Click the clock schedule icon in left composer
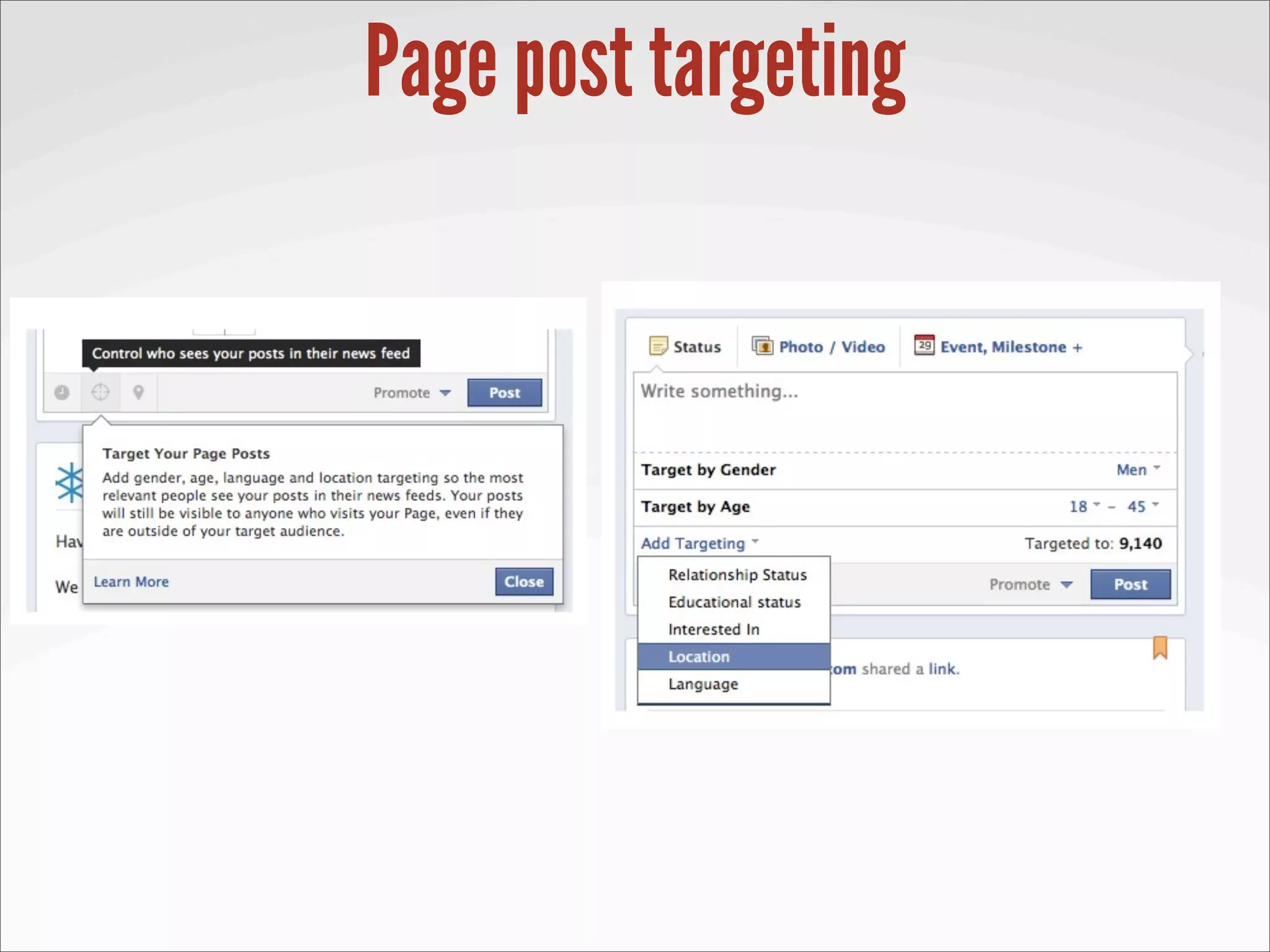 62,392
